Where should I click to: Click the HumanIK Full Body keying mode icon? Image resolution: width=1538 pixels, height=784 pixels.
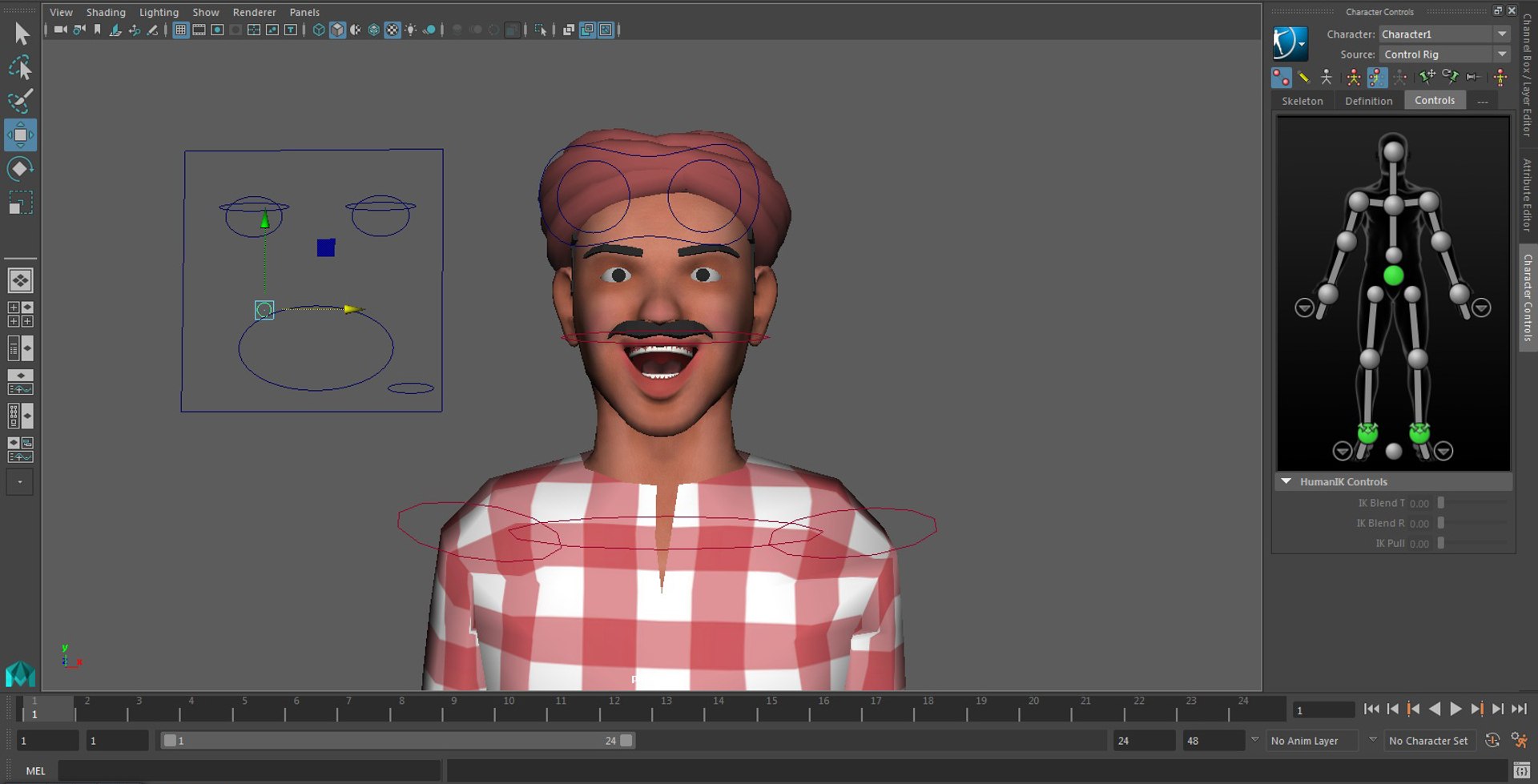1353,77
